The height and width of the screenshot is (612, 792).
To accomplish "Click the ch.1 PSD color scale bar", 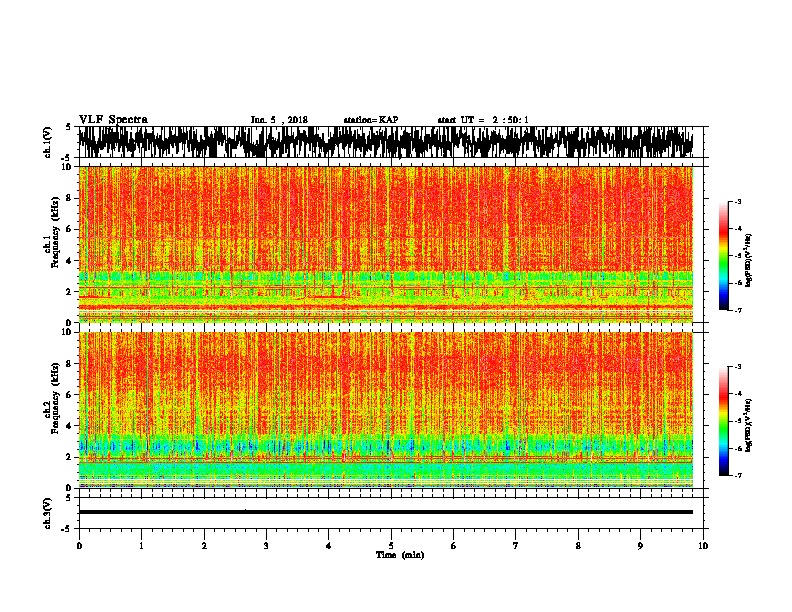I will [724, 256].
